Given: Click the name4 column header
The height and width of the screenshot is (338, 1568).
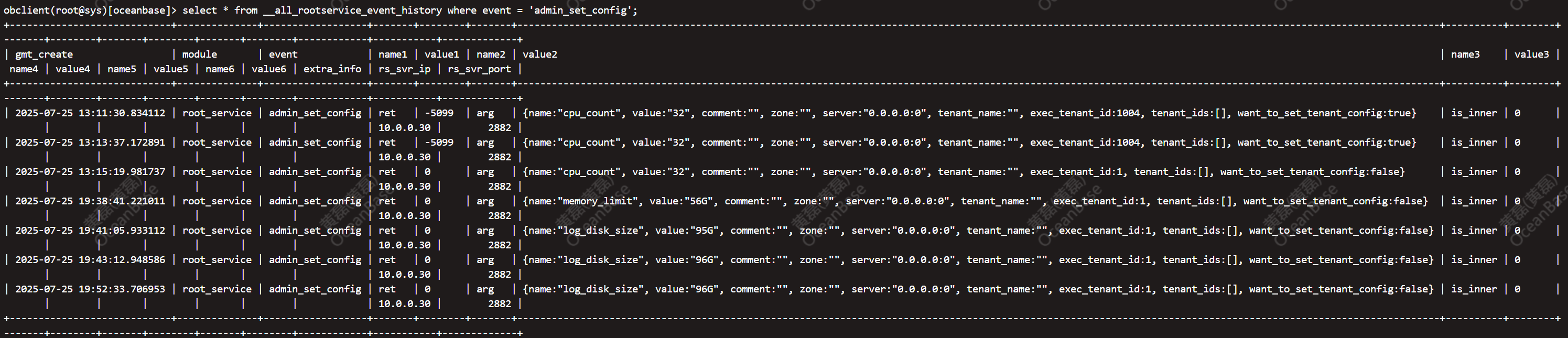Looking at the screenshot, I should (24, 69).
